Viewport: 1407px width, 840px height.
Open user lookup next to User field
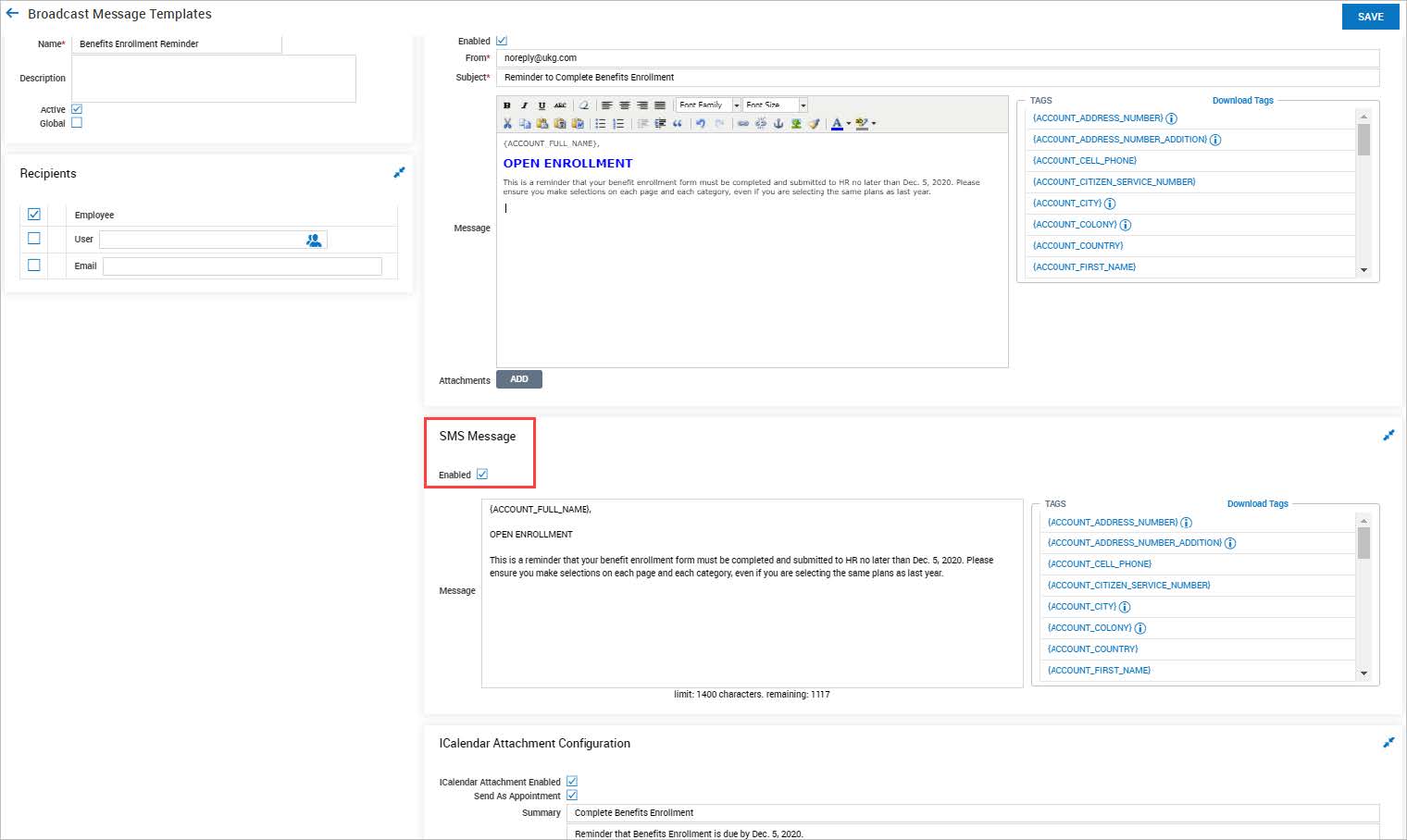(x=314, y=240)
